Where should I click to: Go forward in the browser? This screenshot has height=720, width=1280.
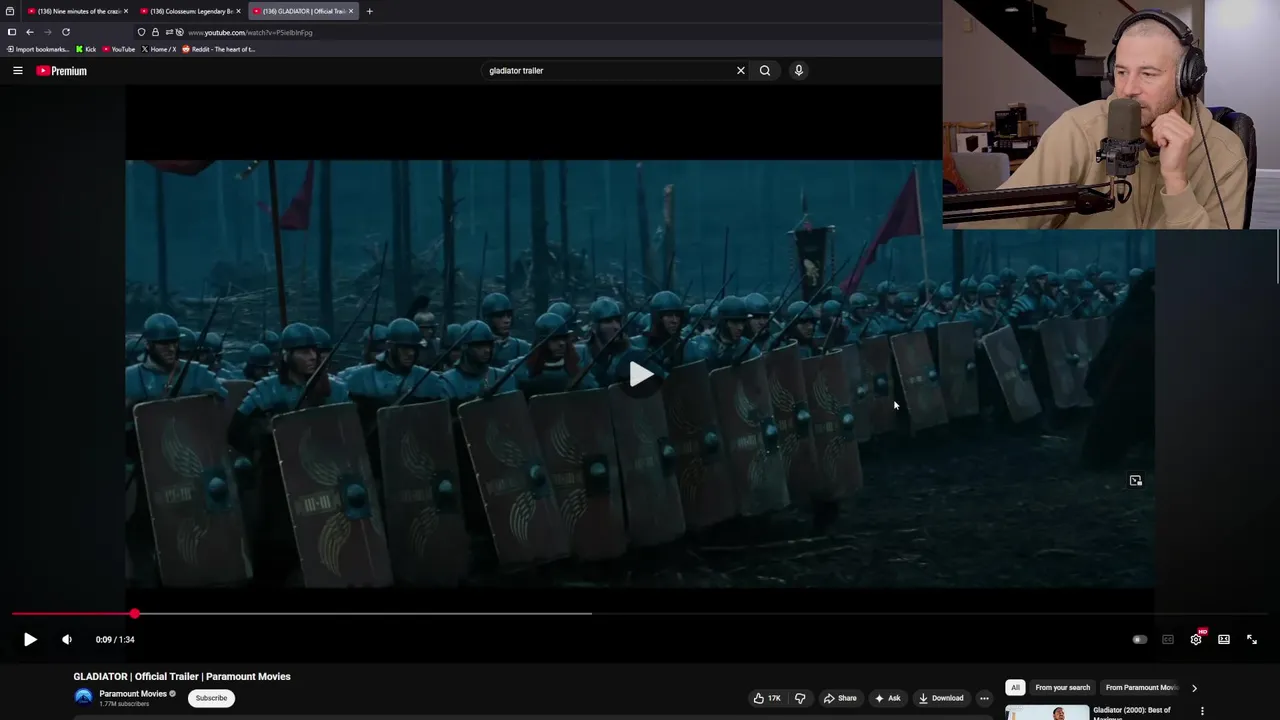pyautogui.click(x=47, y=32)
